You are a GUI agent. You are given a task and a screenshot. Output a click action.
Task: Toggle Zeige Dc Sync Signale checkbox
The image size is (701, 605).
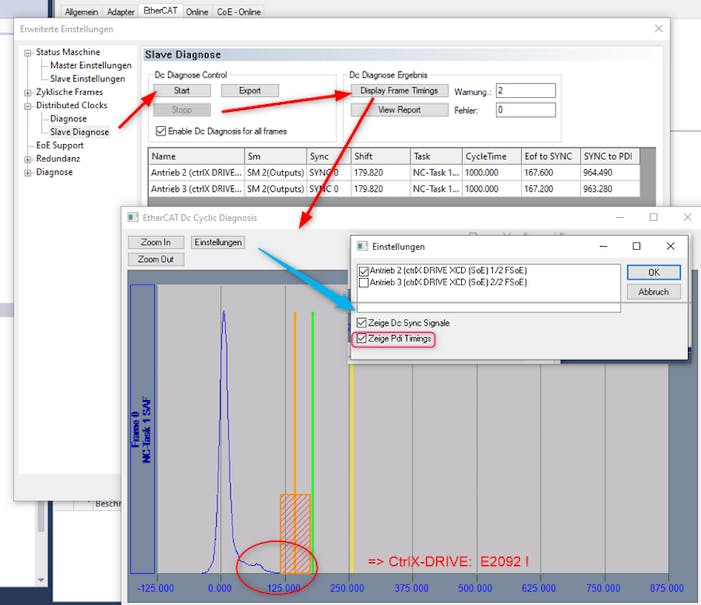pos(362,323)
